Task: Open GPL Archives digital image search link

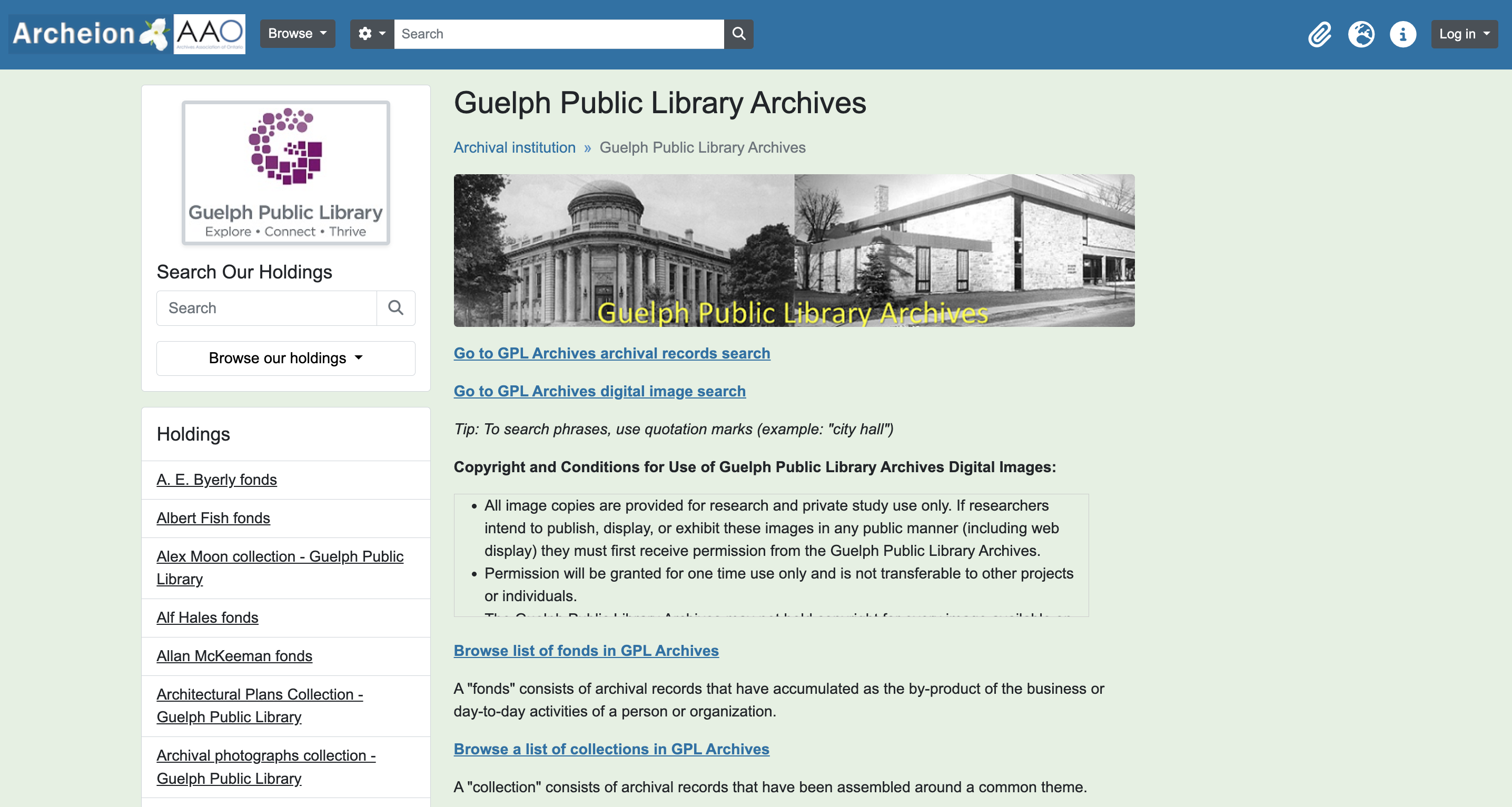Action: [599, 391]
